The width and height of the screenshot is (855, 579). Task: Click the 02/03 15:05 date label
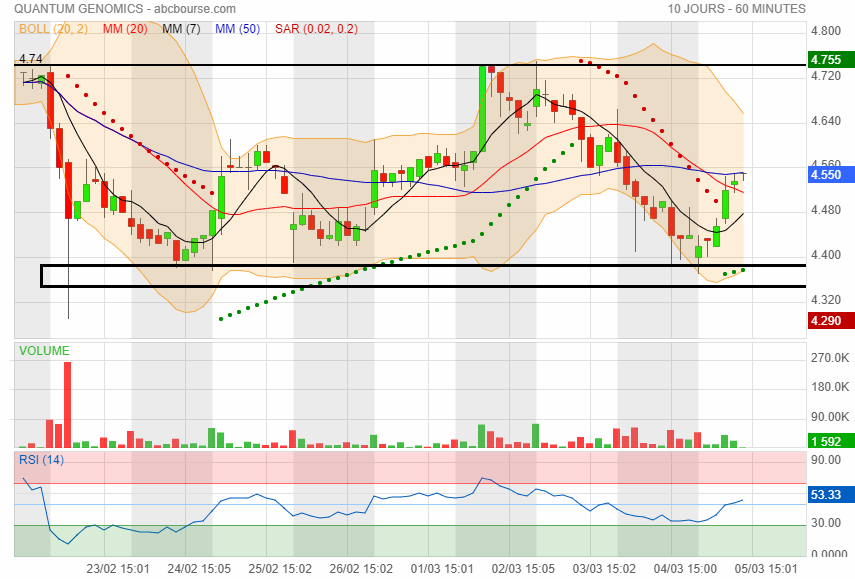click(523, 569)
